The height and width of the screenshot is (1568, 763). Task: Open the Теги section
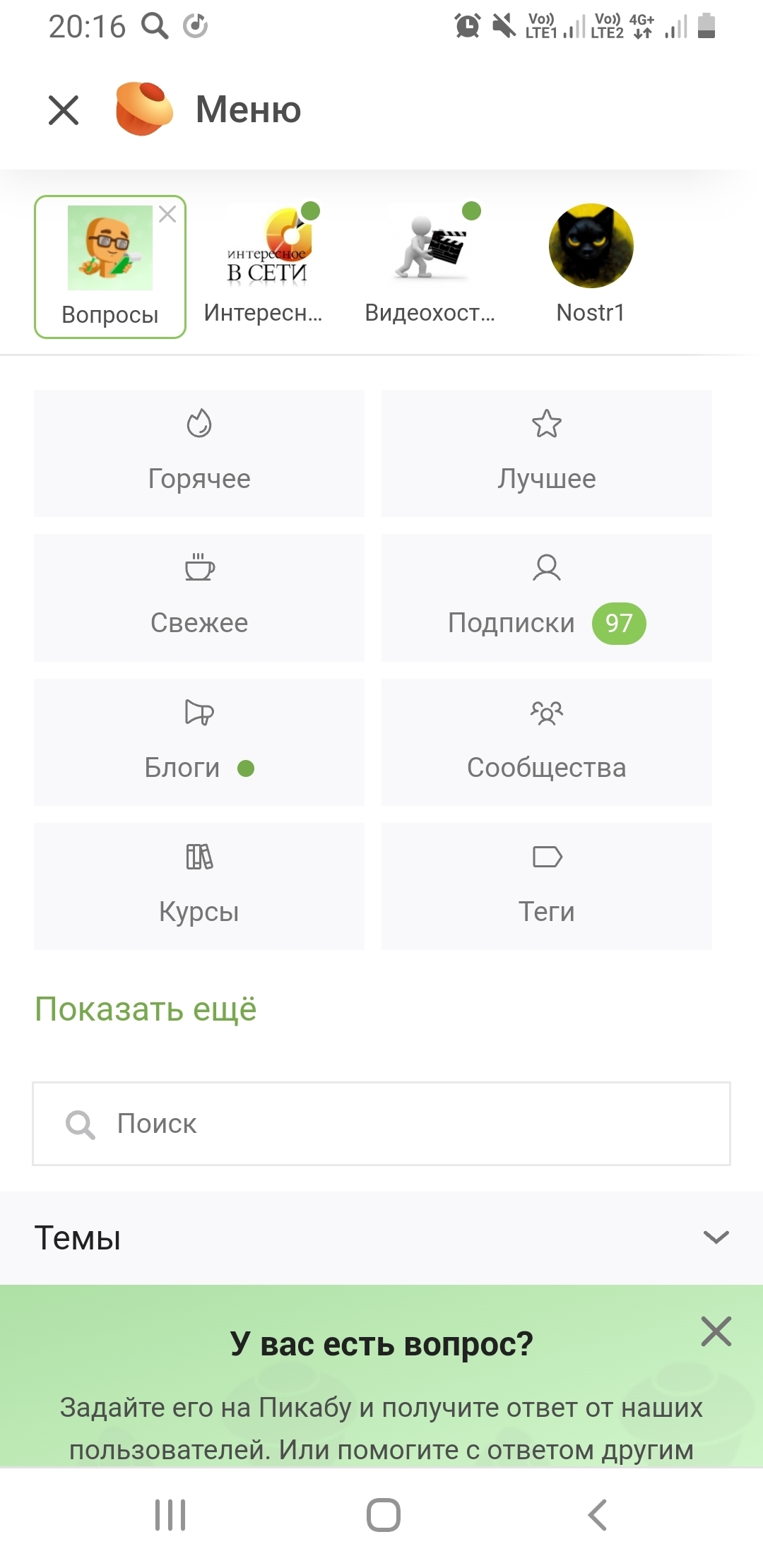click(546, 886)
